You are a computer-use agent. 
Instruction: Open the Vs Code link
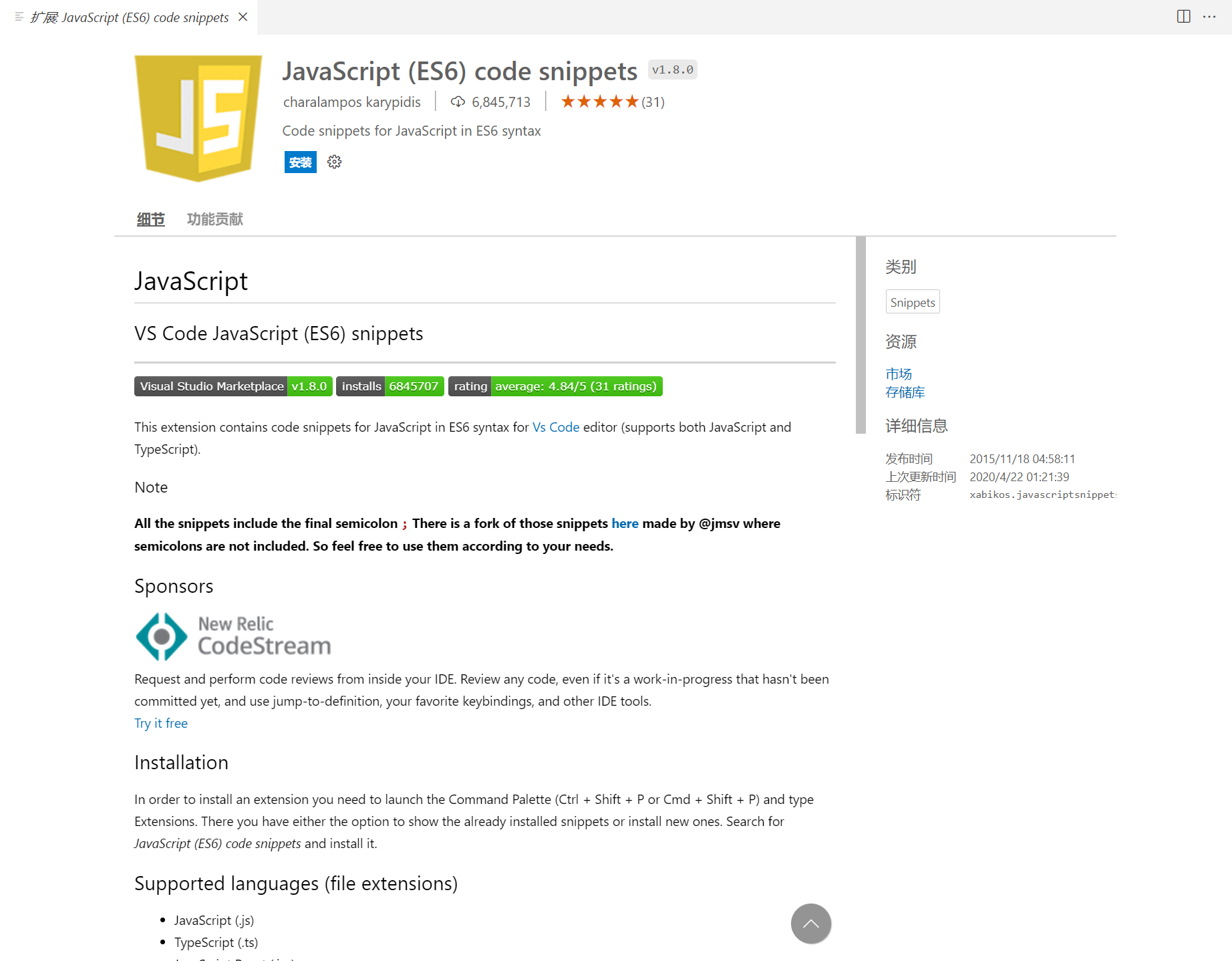point(556,427)
